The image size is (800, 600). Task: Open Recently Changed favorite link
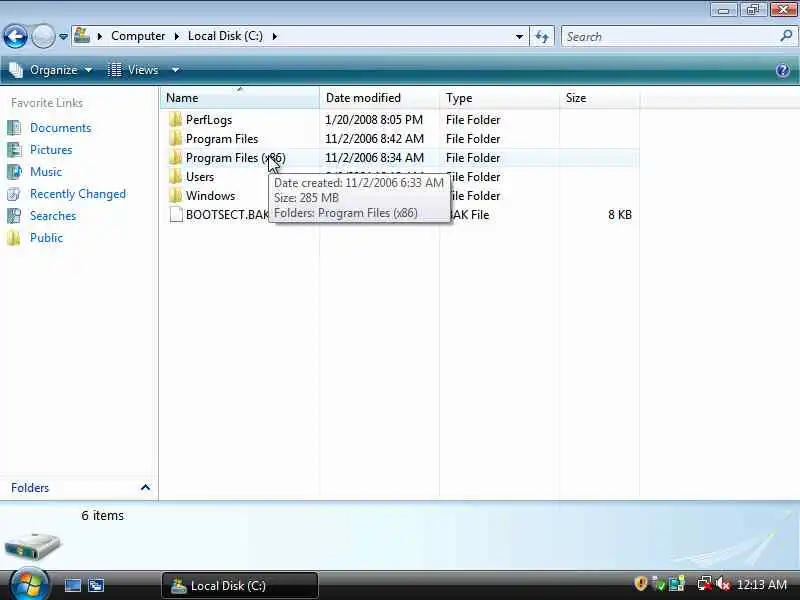point(78,194)
